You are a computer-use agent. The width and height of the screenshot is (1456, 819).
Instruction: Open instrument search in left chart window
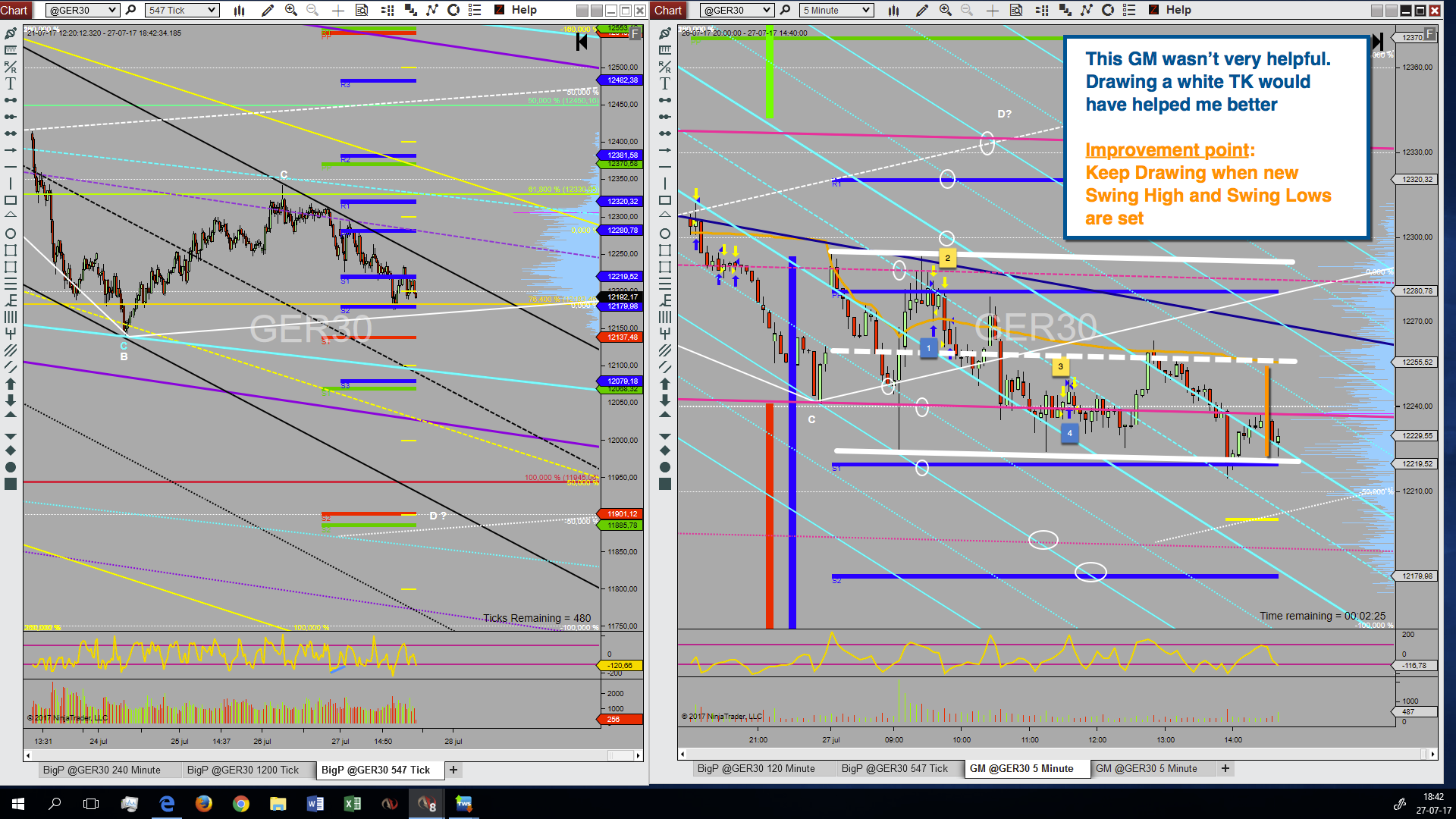point(130,10)
